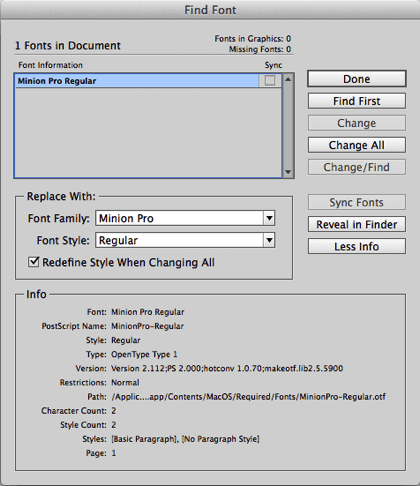The width and height of the screenshot is (420, 486).
Task: Click the grayed-out Change button
Action: click(x=357, y=123)
